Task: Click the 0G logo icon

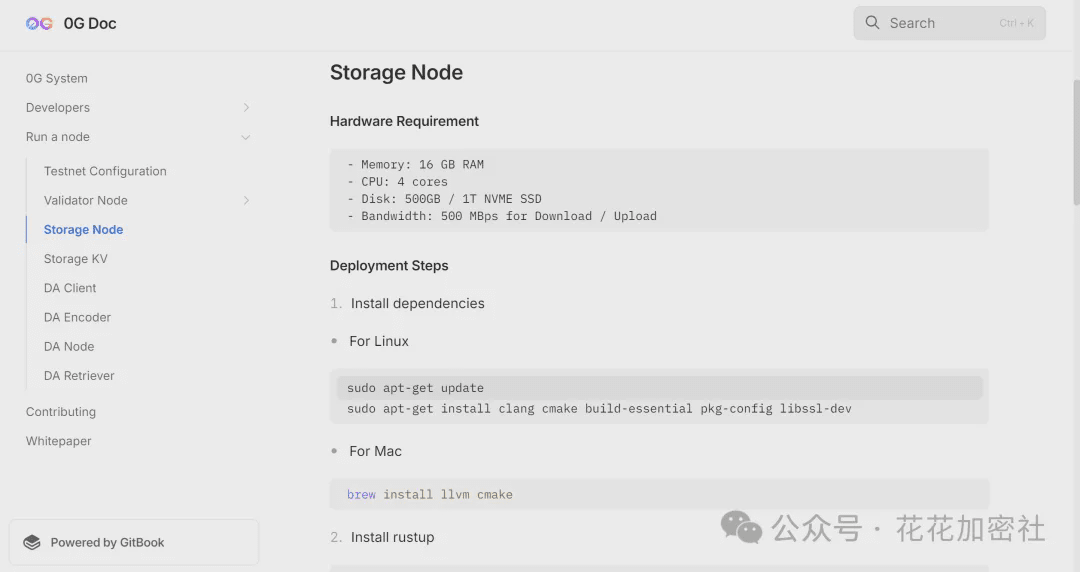Action: tap(39, 23)
